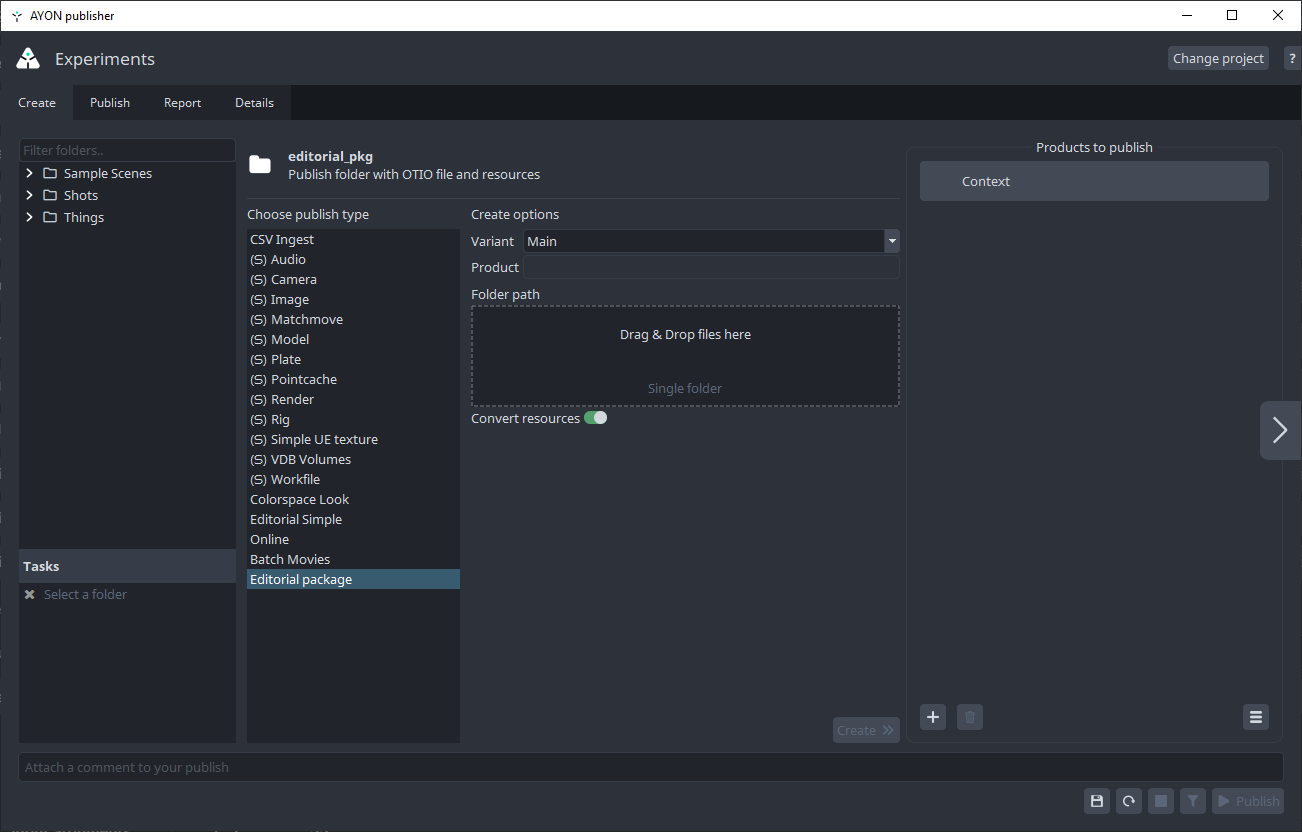Switch to the Details tab

pyautogui.click(x=254, y=103)
